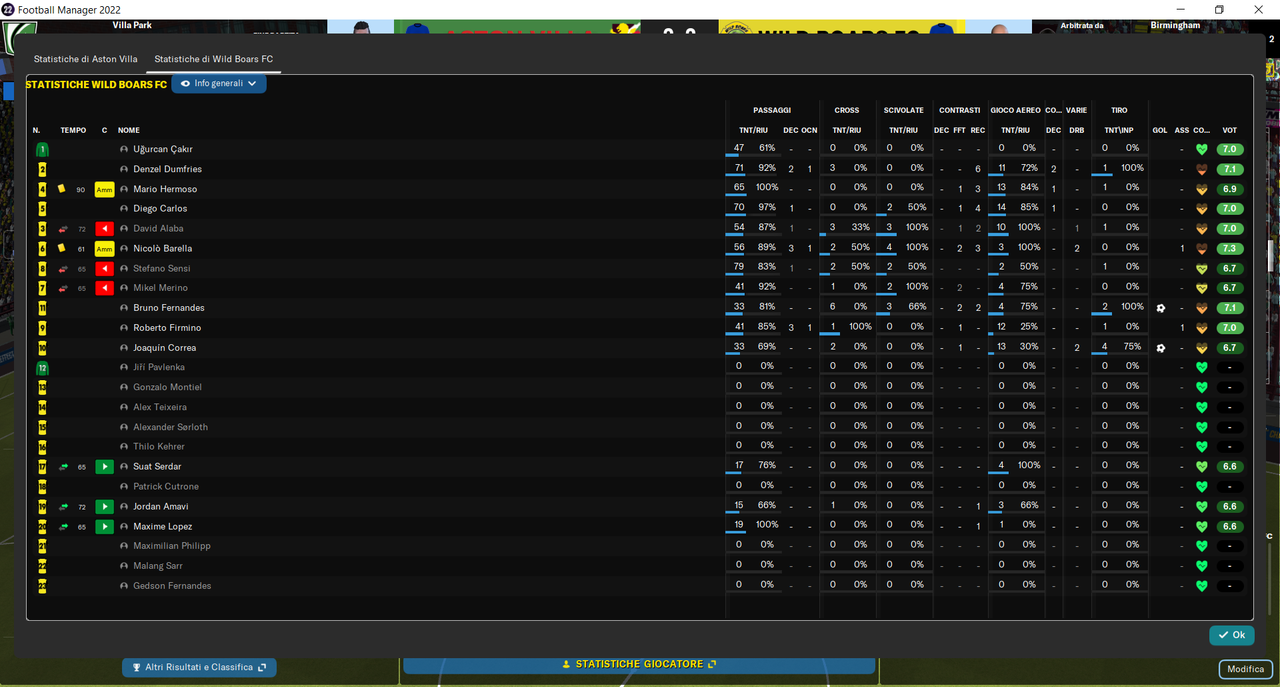Sort by NOME column header
Screen dimensions: 1280x687
[x=129, y=130]
